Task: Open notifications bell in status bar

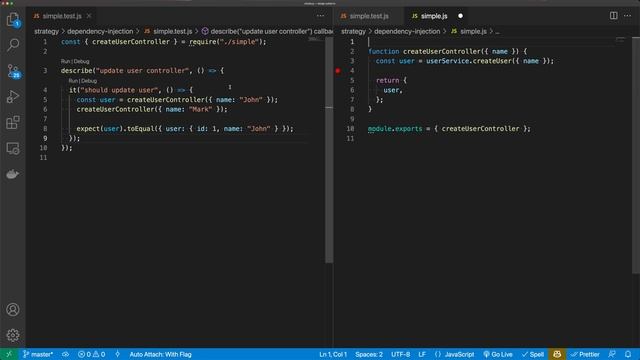Action: click(628, 354)
